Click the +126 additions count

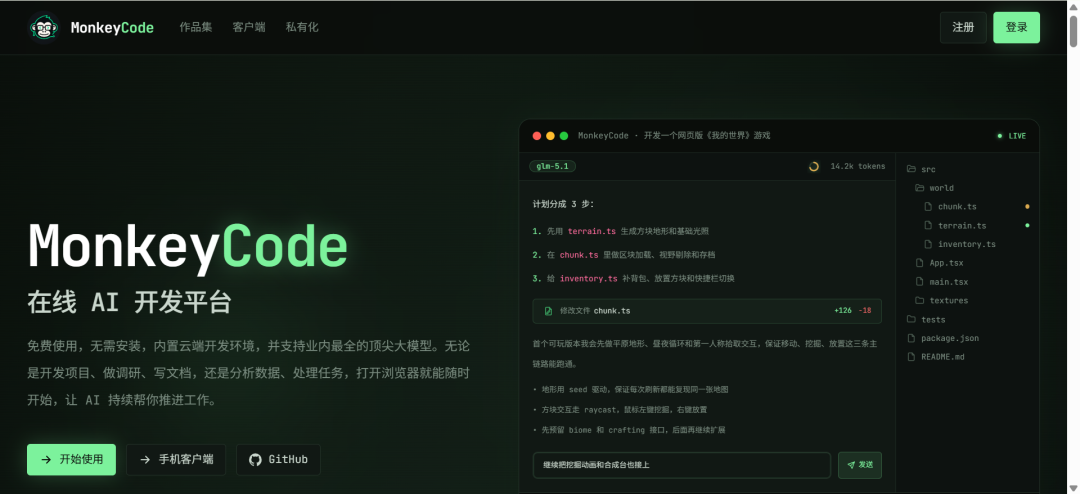(x=842, y=311)
